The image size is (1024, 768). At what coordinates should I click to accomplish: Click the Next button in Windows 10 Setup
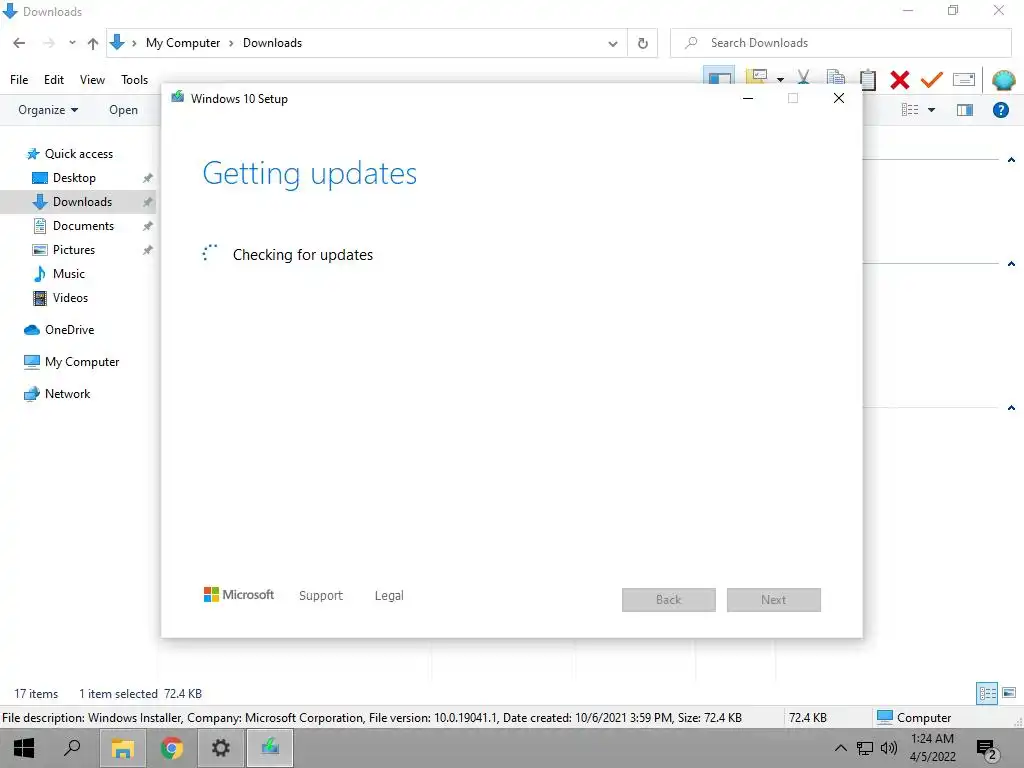774,600
